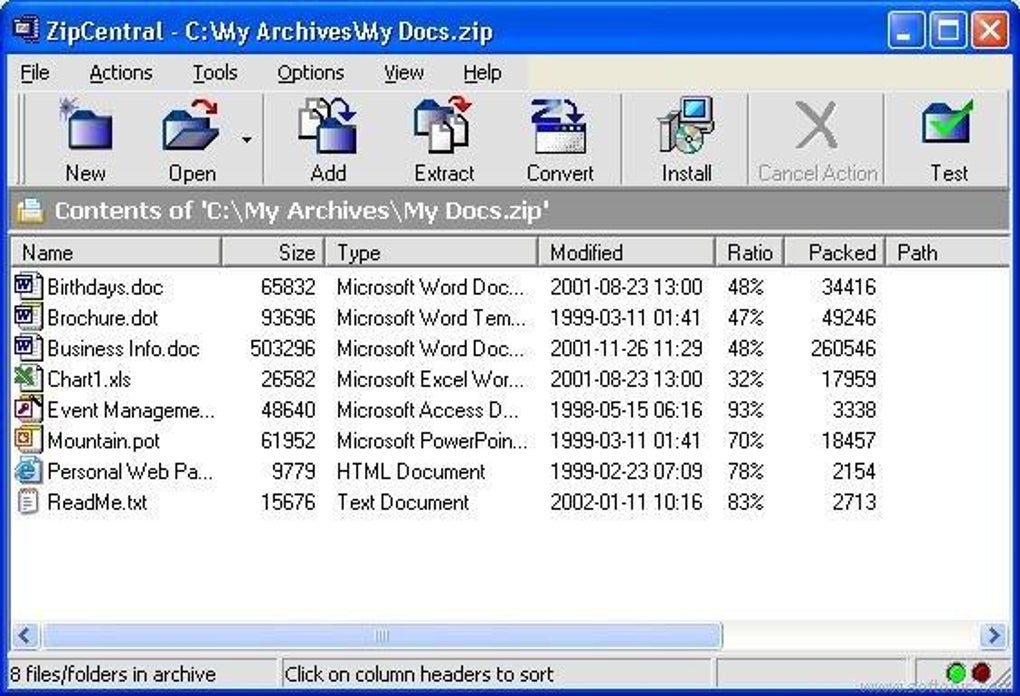Click the Install toolbar icon
Screen dimensions: 1020x696
(x=686, y=125)
